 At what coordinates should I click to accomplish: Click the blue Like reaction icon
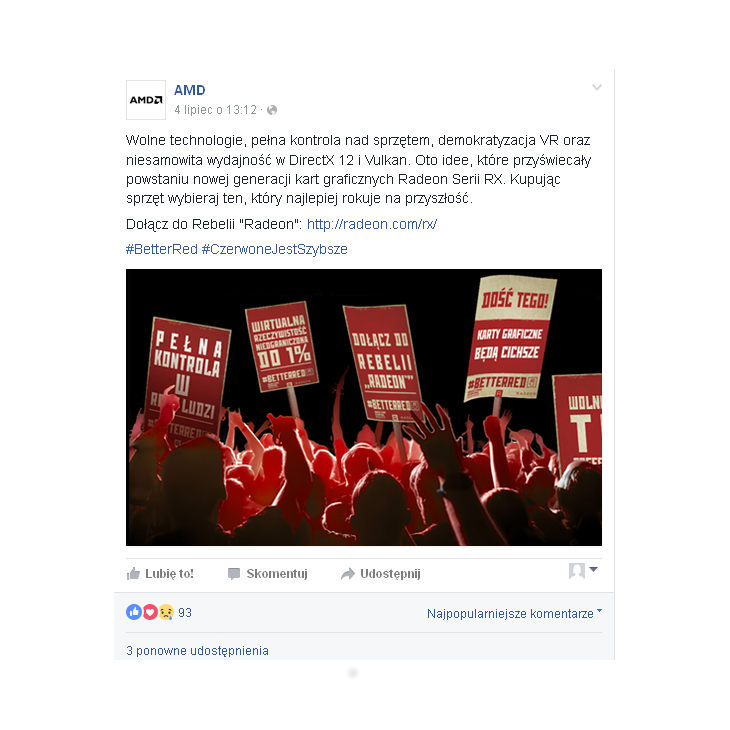pos(134,612)
